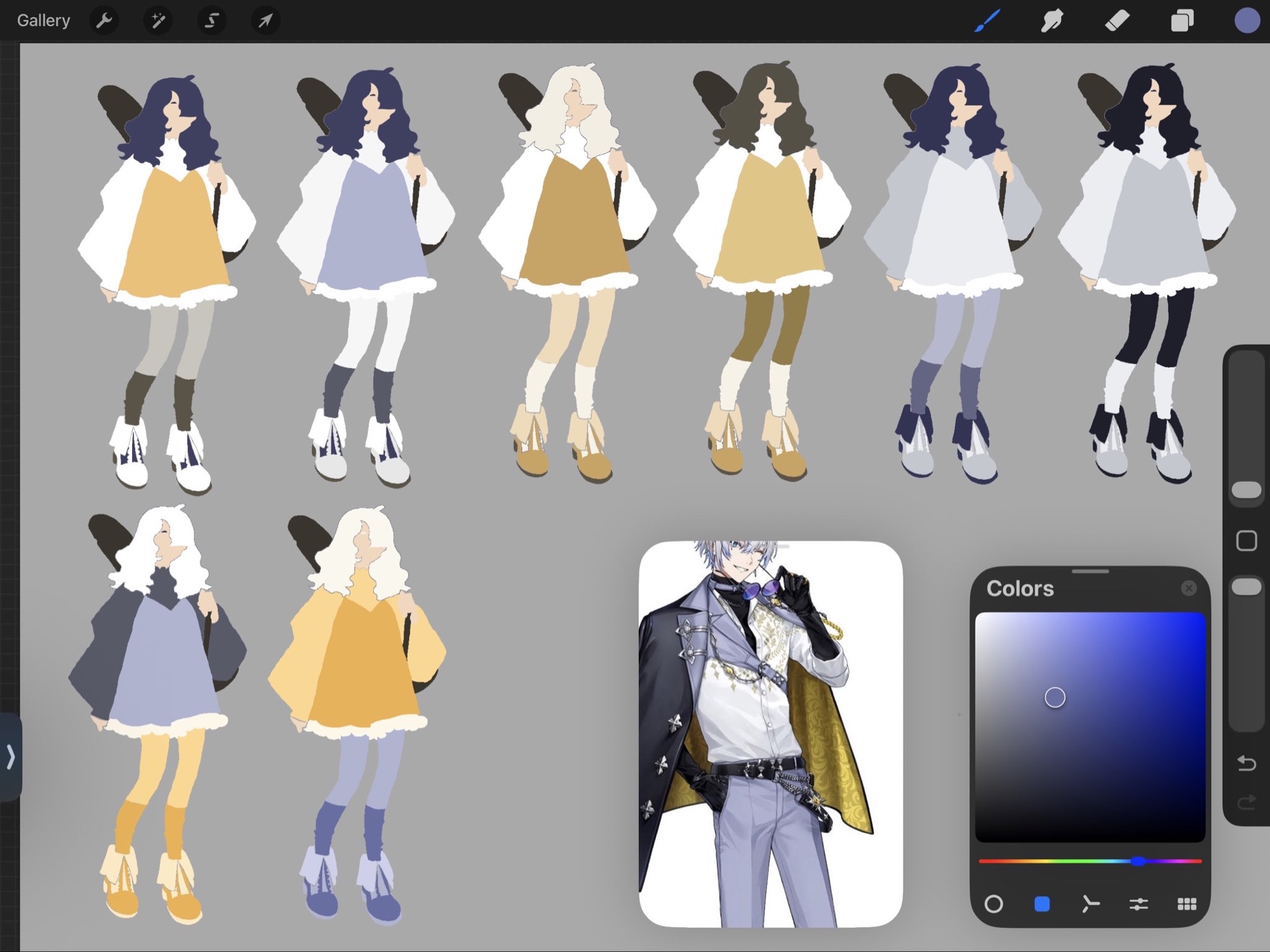Click the active color circle

[x=1247, y=21]
